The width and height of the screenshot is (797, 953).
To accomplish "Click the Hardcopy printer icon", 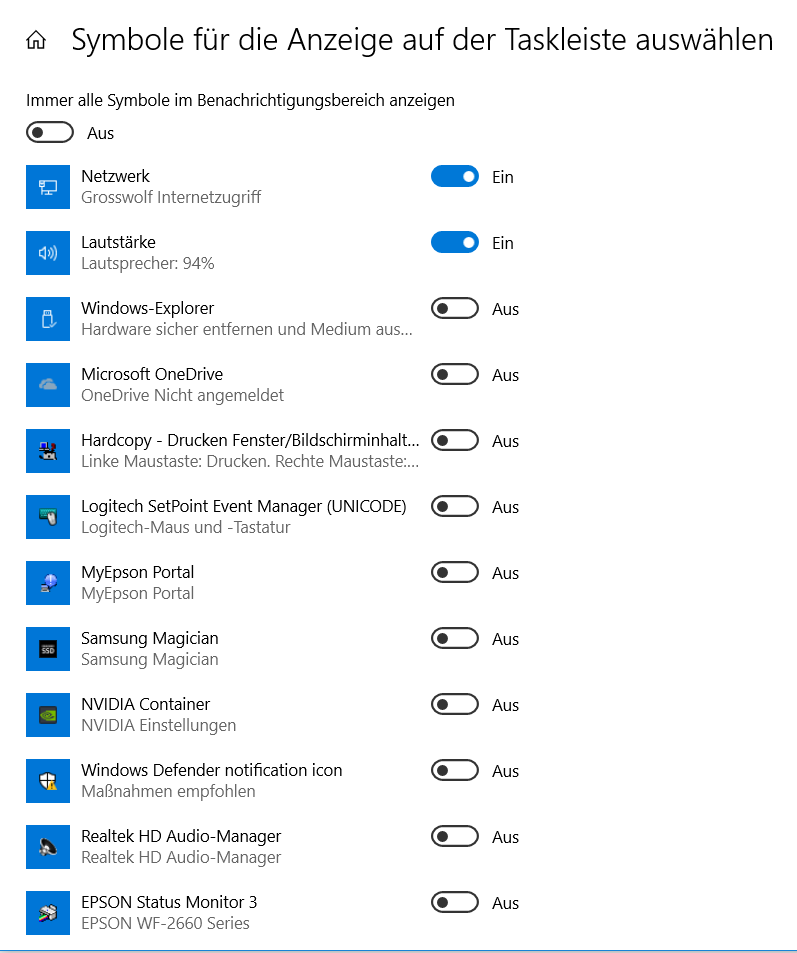I will point(48,451).
